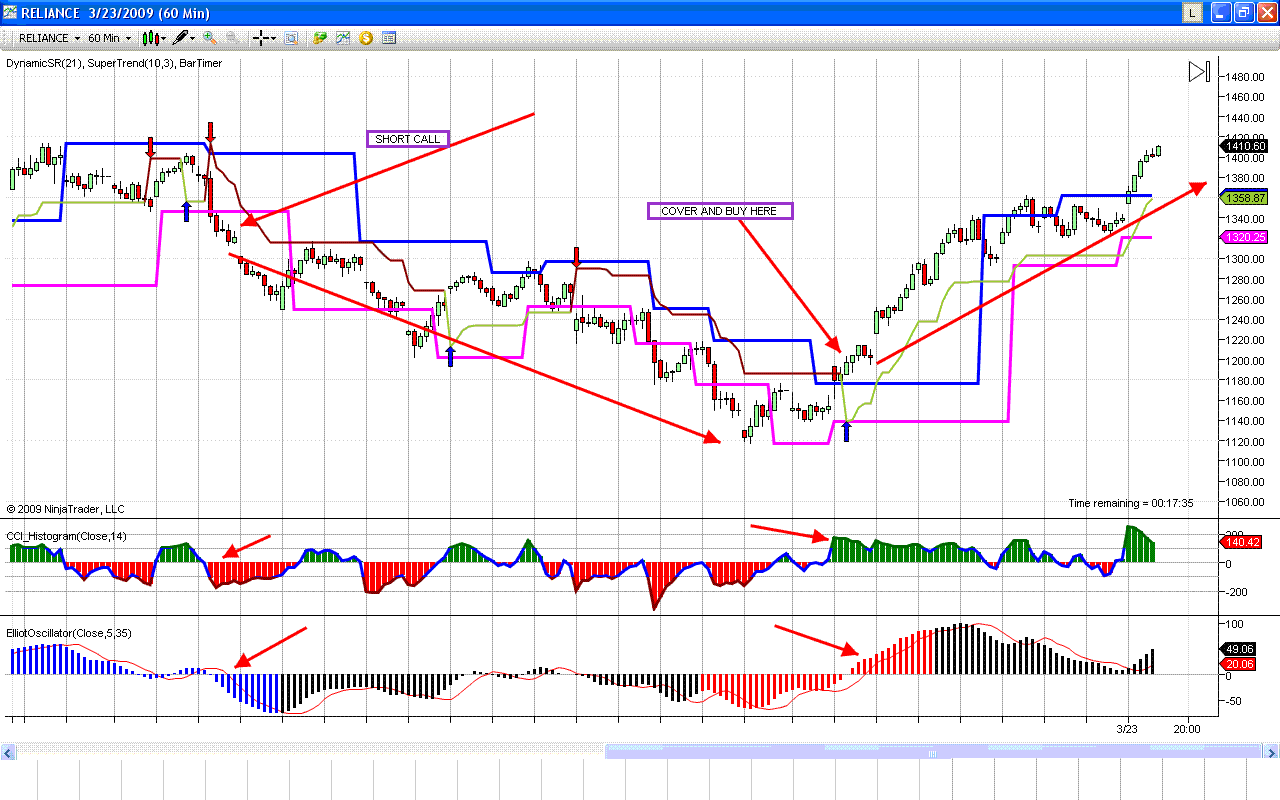Click the data box icon in toolbar
Viewport: 1280px width, 800px height.
tap(291, 38)
